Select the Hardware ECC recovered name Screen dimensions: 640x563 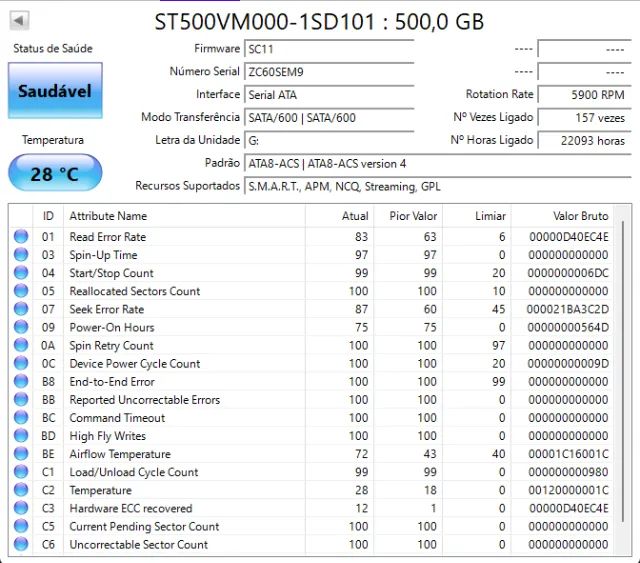pos(131,508)
